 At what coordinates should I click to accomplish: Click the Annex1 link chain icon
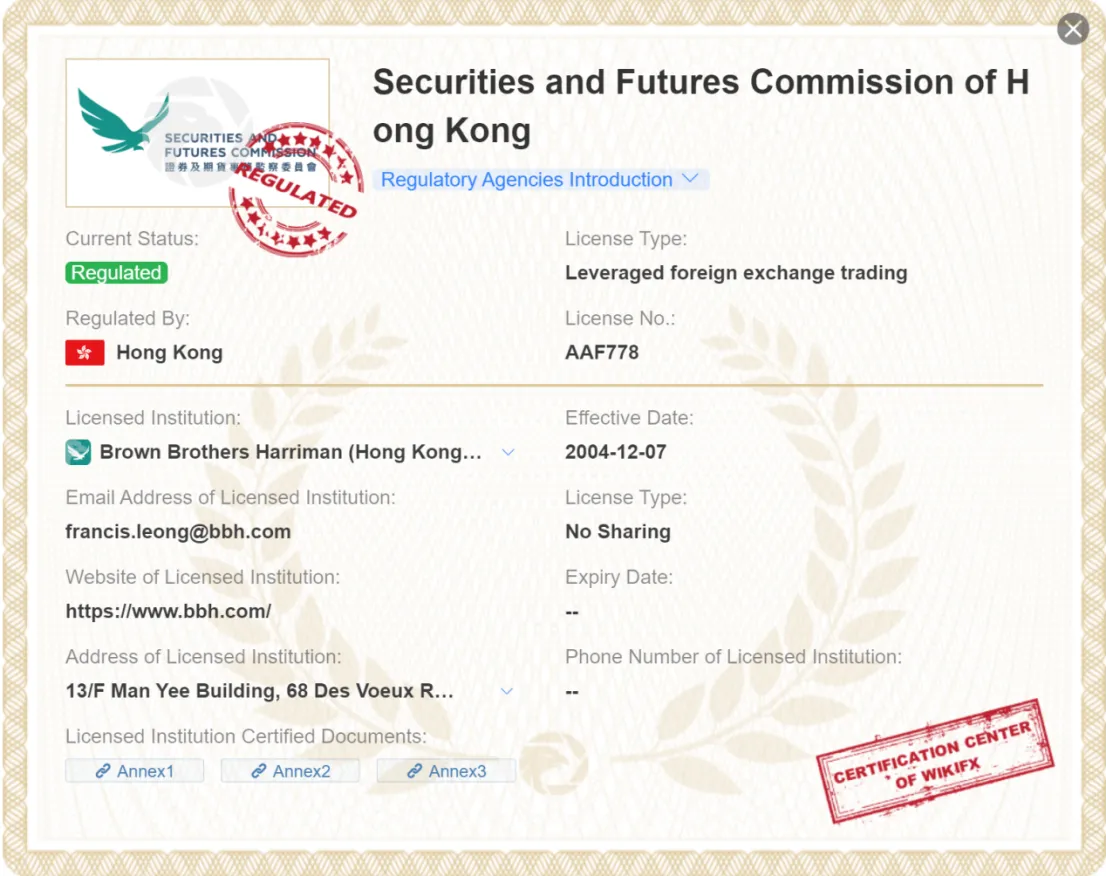pos(103,771)
